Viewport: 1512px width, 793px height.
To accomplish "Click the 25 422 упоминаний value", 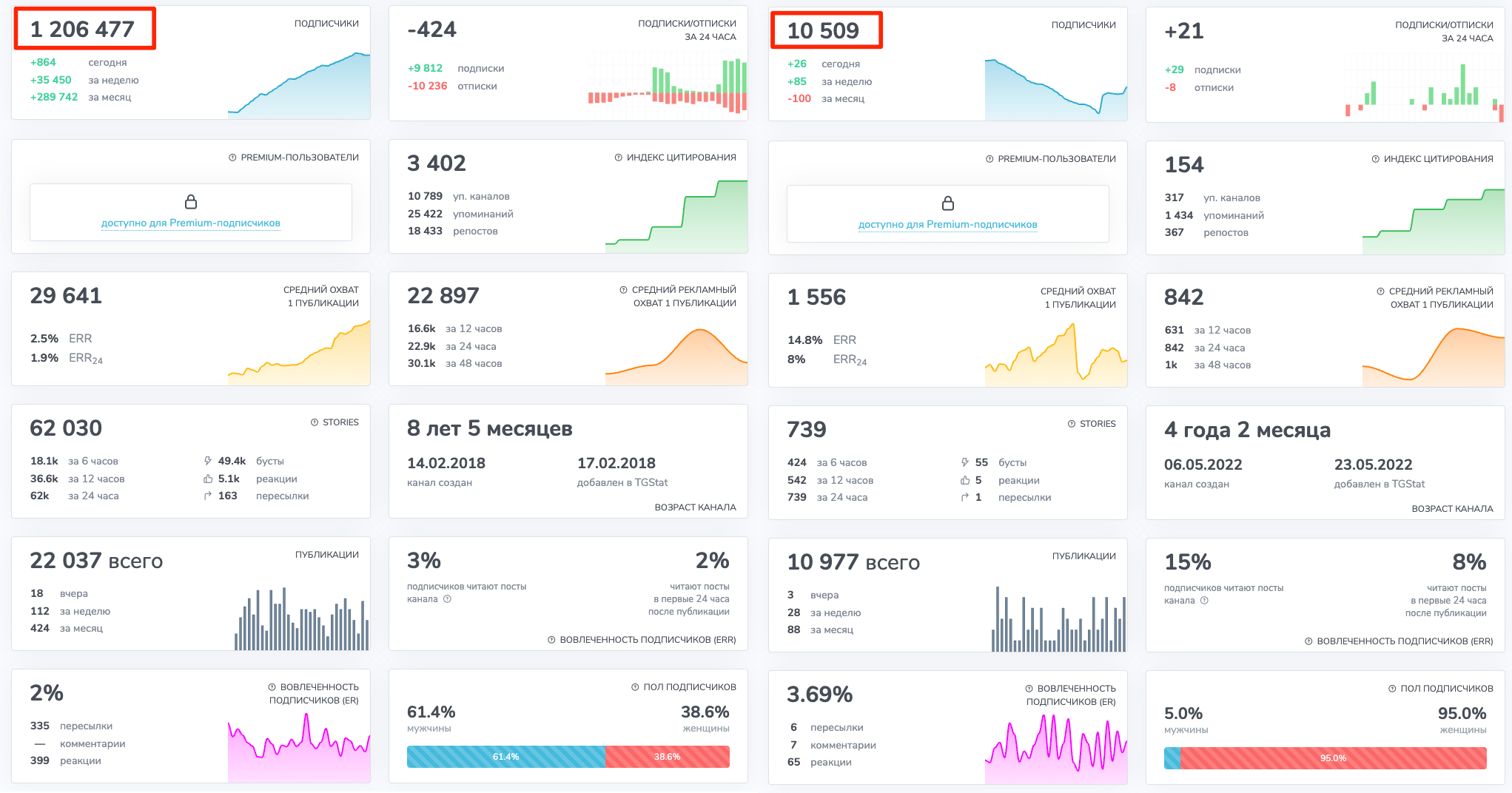I will [425, 214].
